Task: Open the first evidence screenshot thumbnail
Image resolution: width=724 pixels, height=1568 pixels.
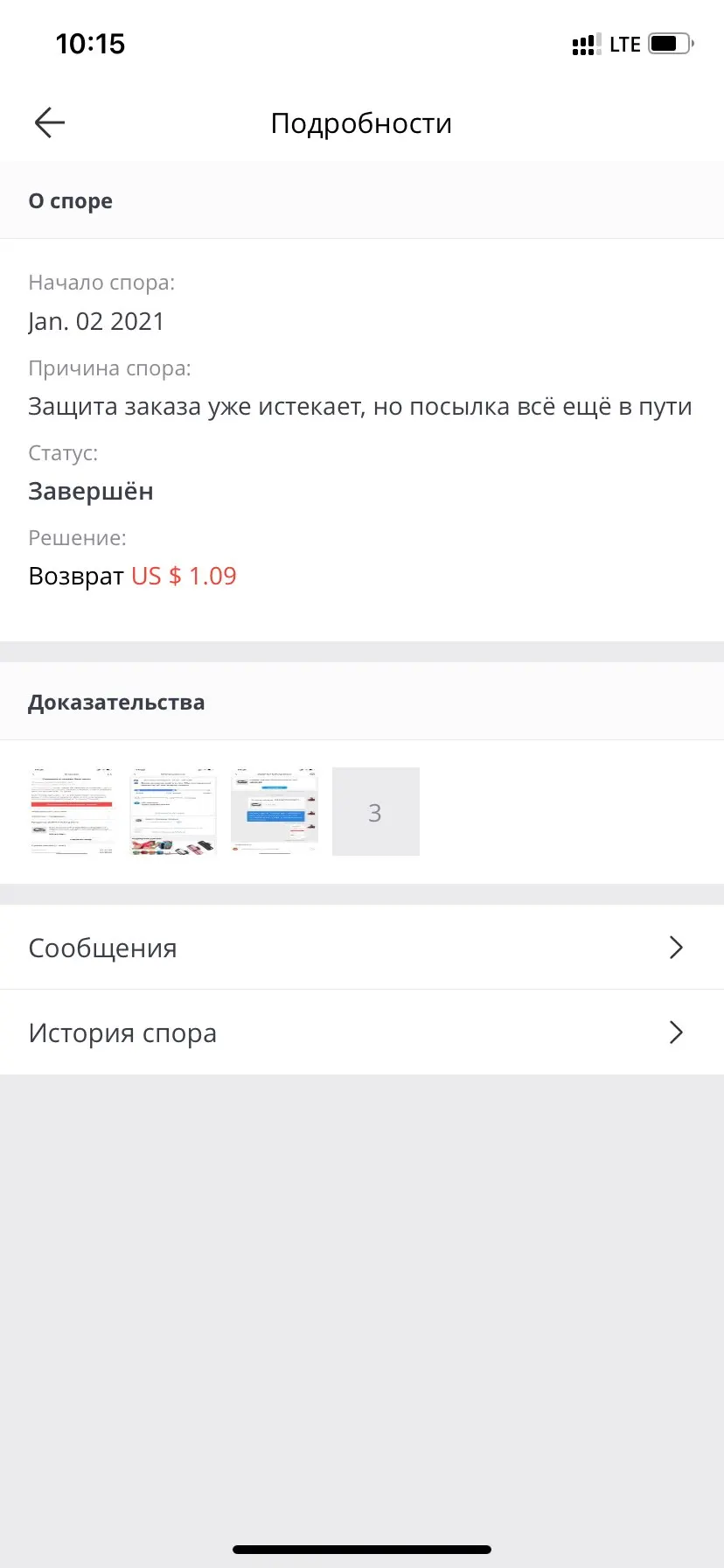Action: [73, 811]
